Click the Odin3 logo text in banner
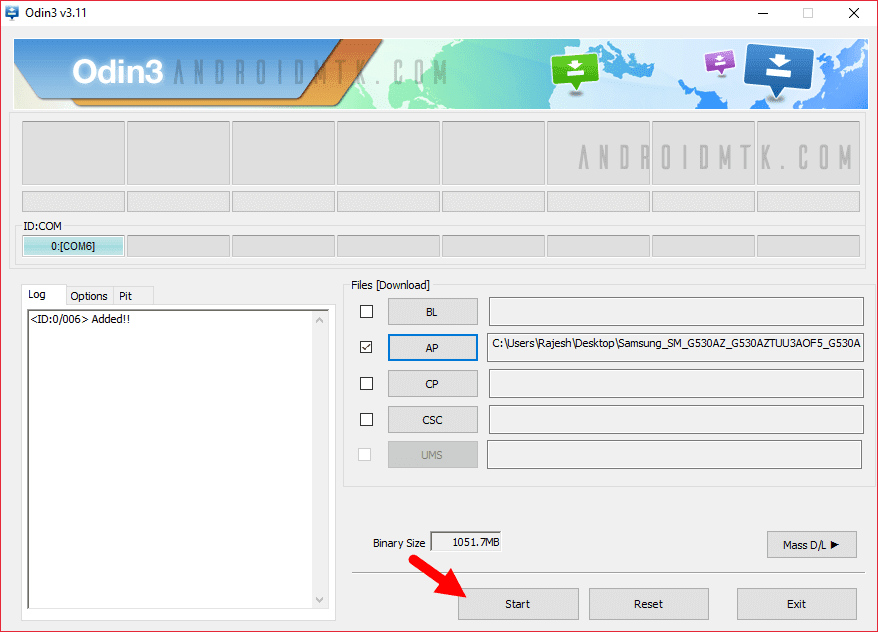 pos(118,72)
